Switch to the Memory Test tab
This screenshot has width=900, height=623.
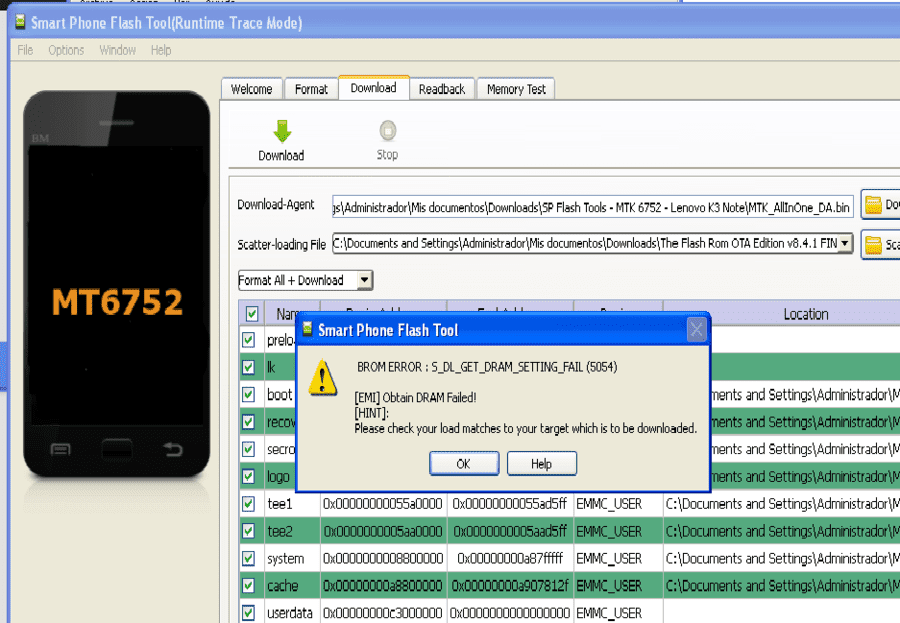click(516, 89)
